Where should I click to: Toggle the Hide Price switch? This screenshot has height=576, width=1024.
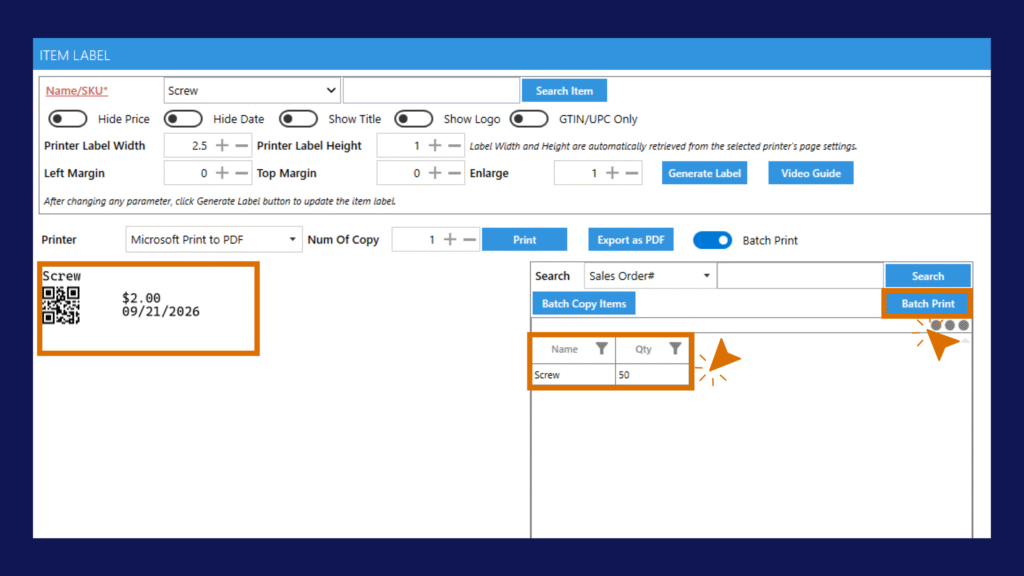coord(67,119)
